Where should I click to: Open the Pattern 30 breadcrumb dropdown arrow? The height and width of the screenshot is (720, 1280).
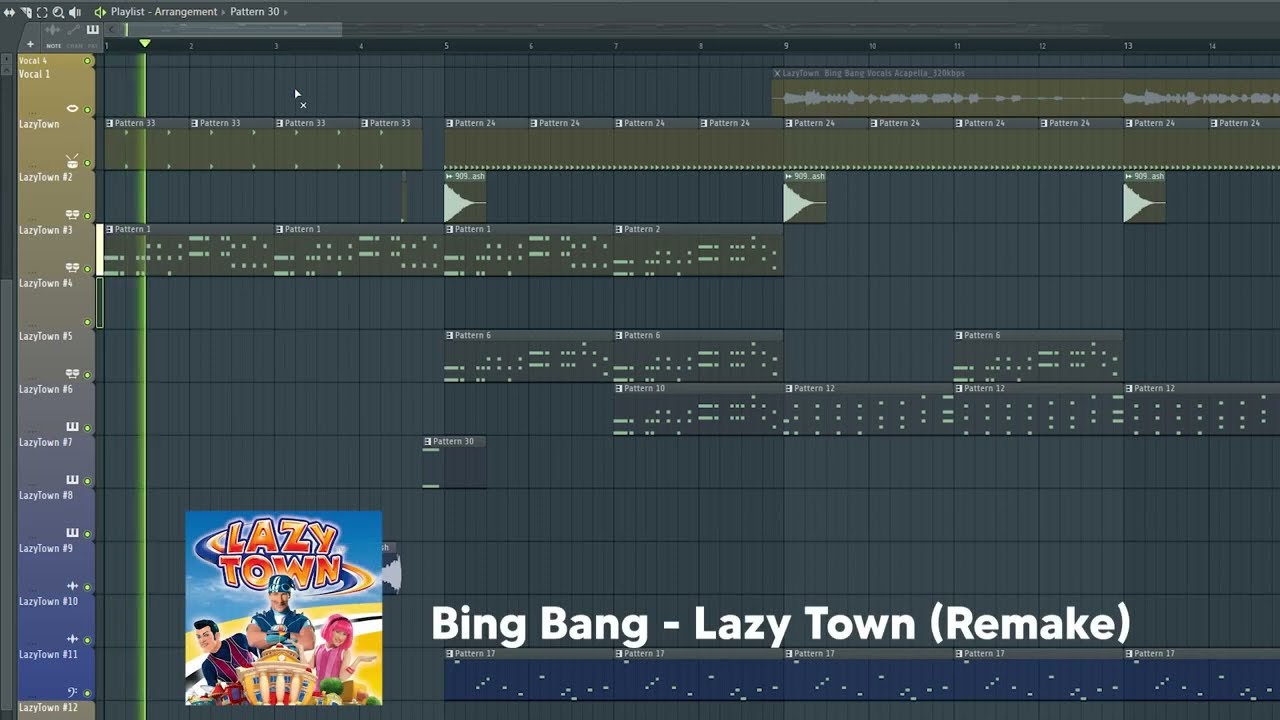[285, 12]
